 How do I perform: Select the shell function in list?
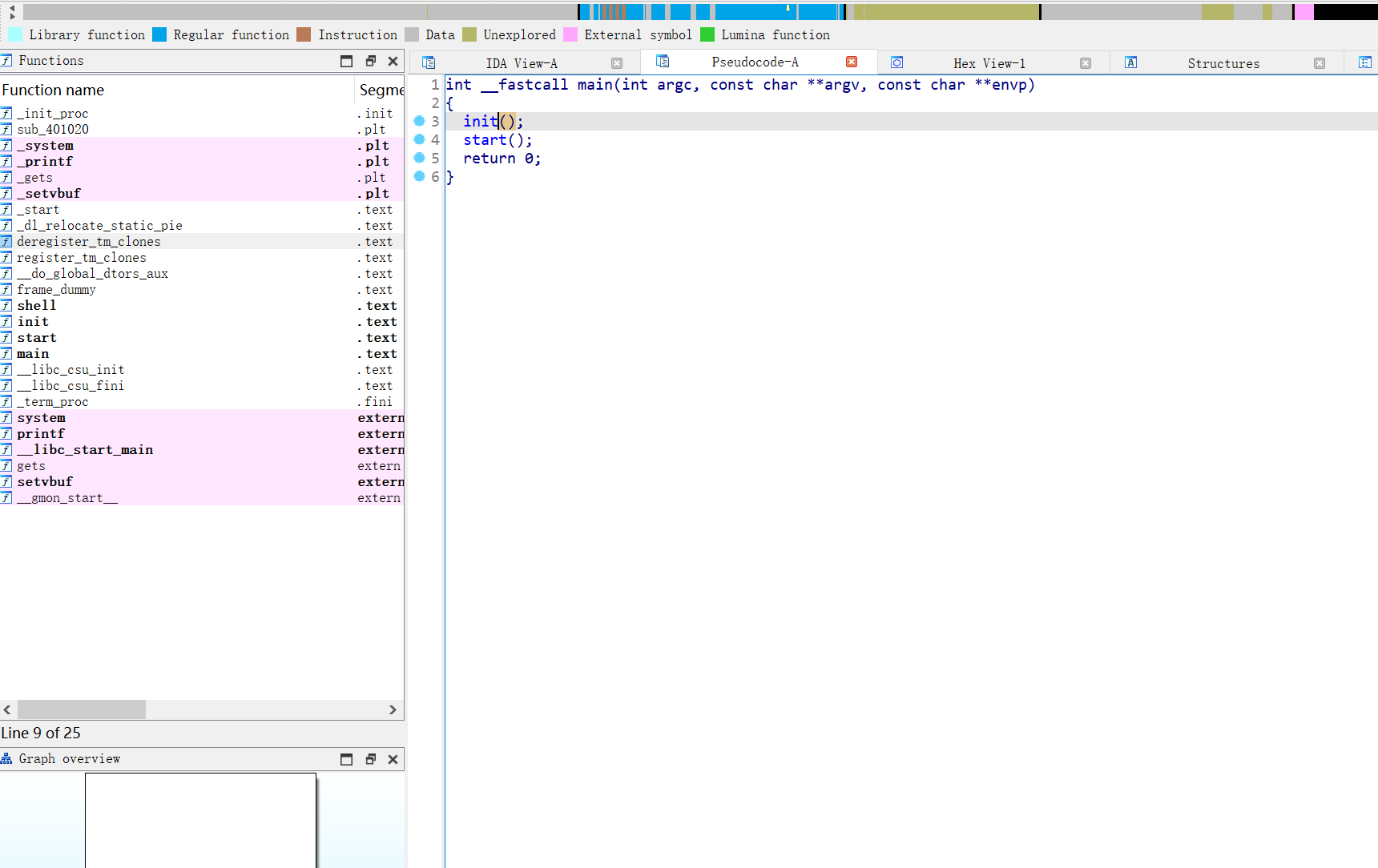202,305
